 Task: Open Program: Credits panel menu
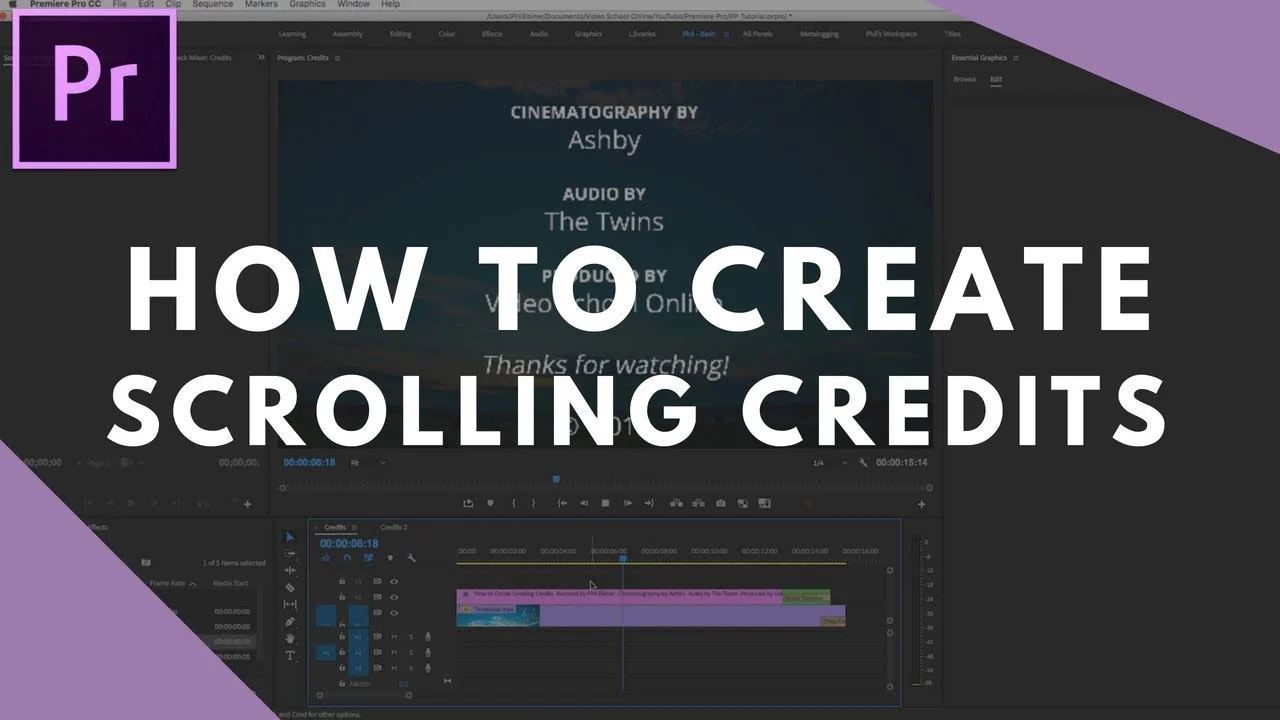pos(337,59)
